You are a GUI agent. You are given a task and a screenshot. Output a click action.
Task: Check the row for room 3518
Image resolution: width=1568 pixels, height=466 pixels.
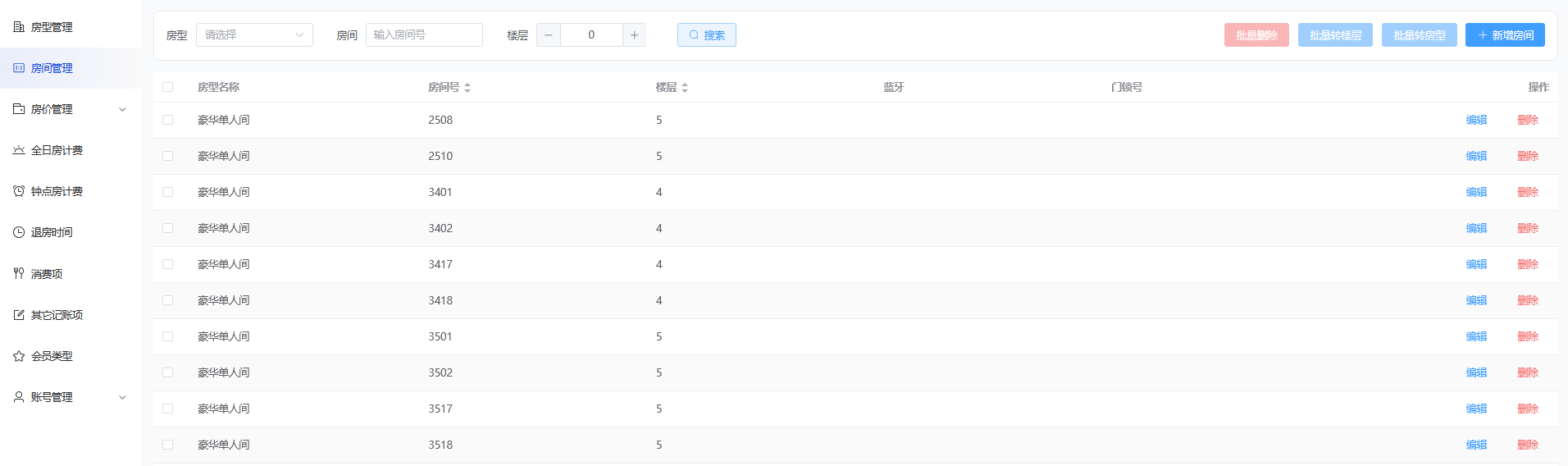[168, 445]
